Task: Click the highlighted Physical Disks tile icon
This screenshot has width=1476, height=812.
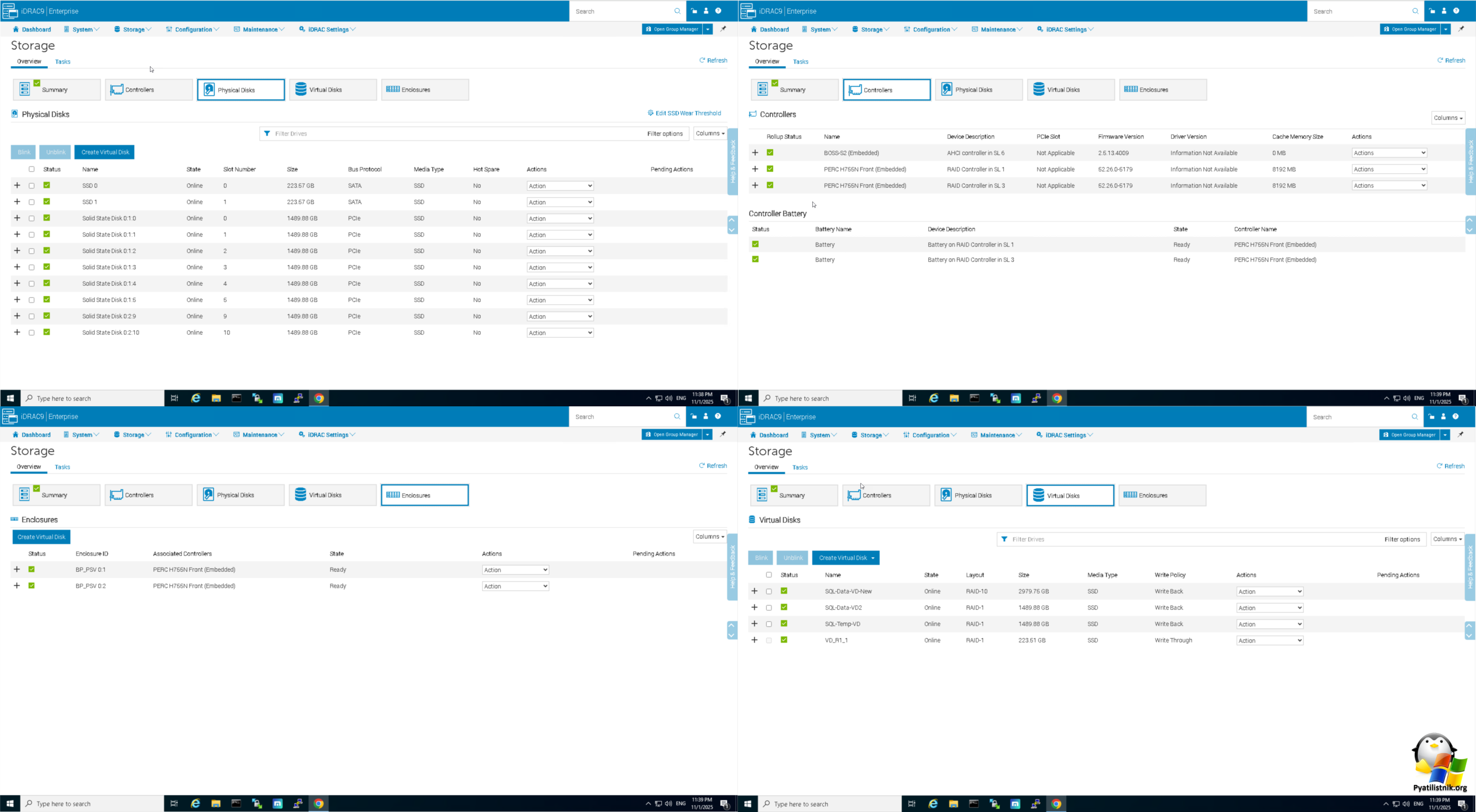Action: [x=209, y=90]
